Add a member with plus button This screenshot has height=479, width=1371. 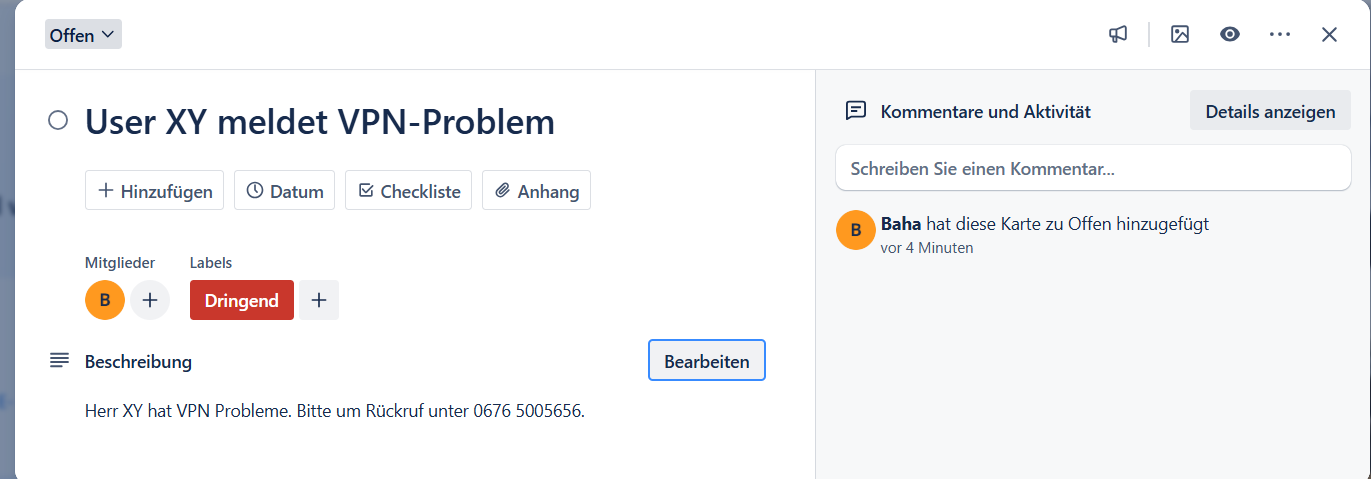(150, 300)
